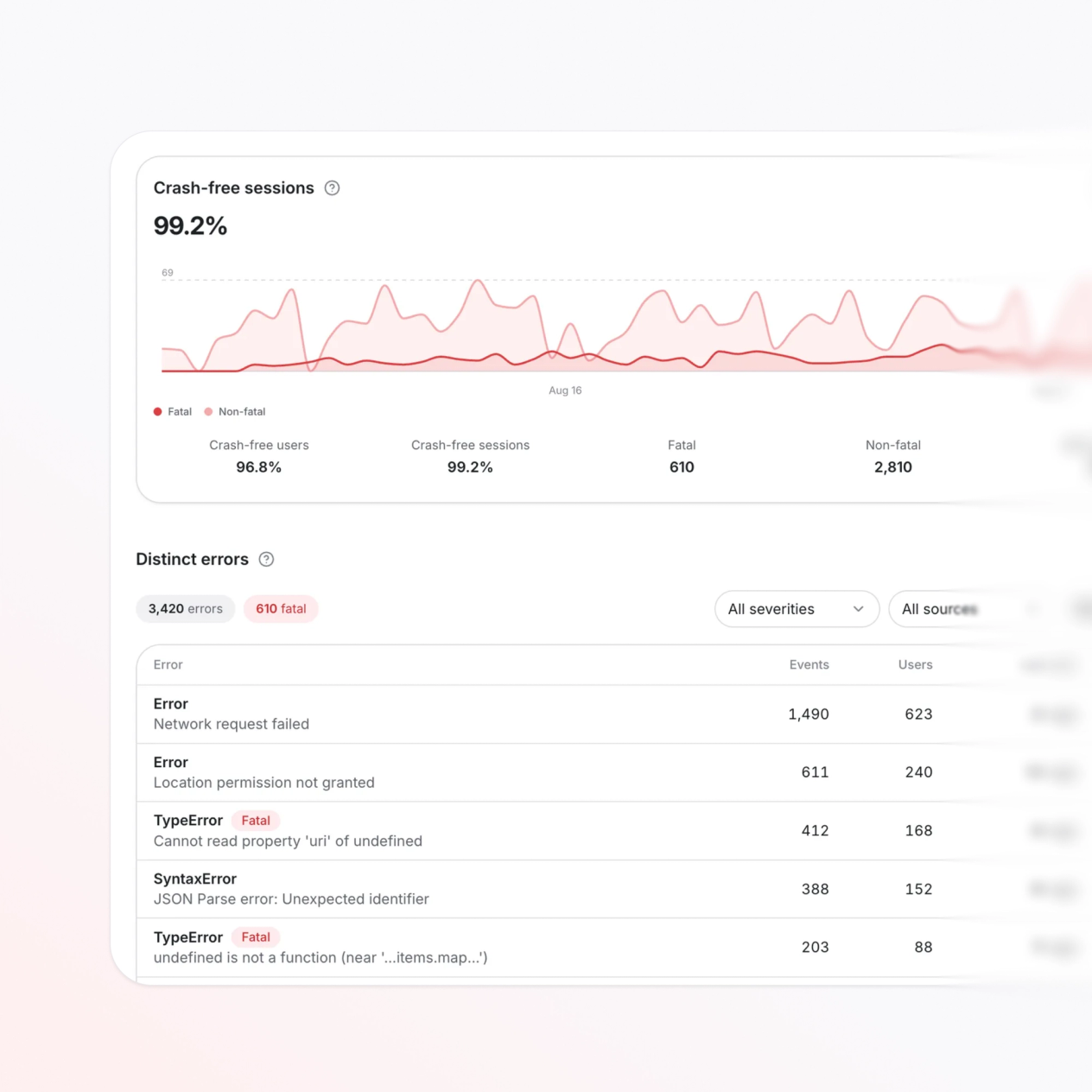Click the 203 events value
This screenshot has width=1092, height=1092.
[815, 948]
